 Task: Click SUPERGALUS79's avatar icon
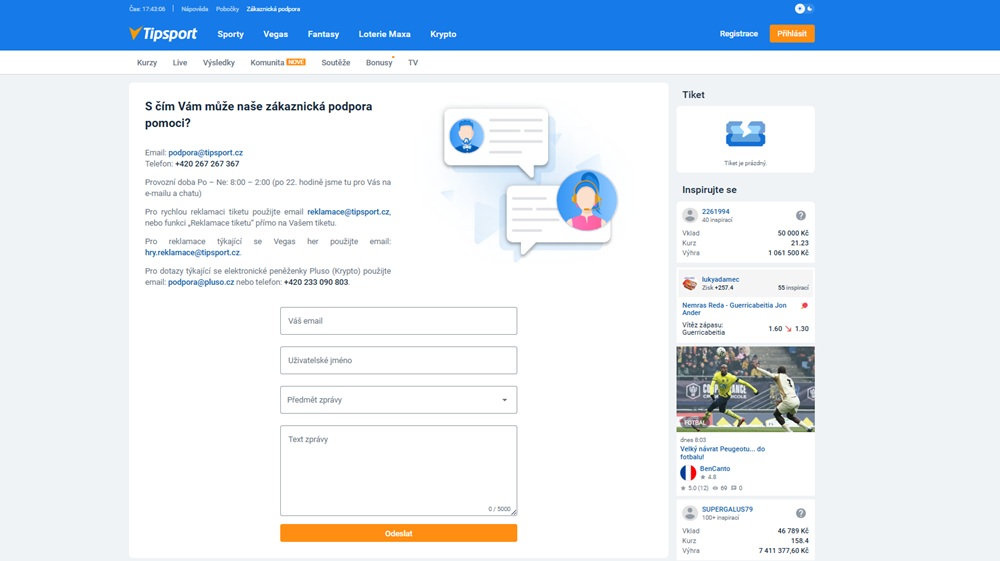tap(690, 513)
